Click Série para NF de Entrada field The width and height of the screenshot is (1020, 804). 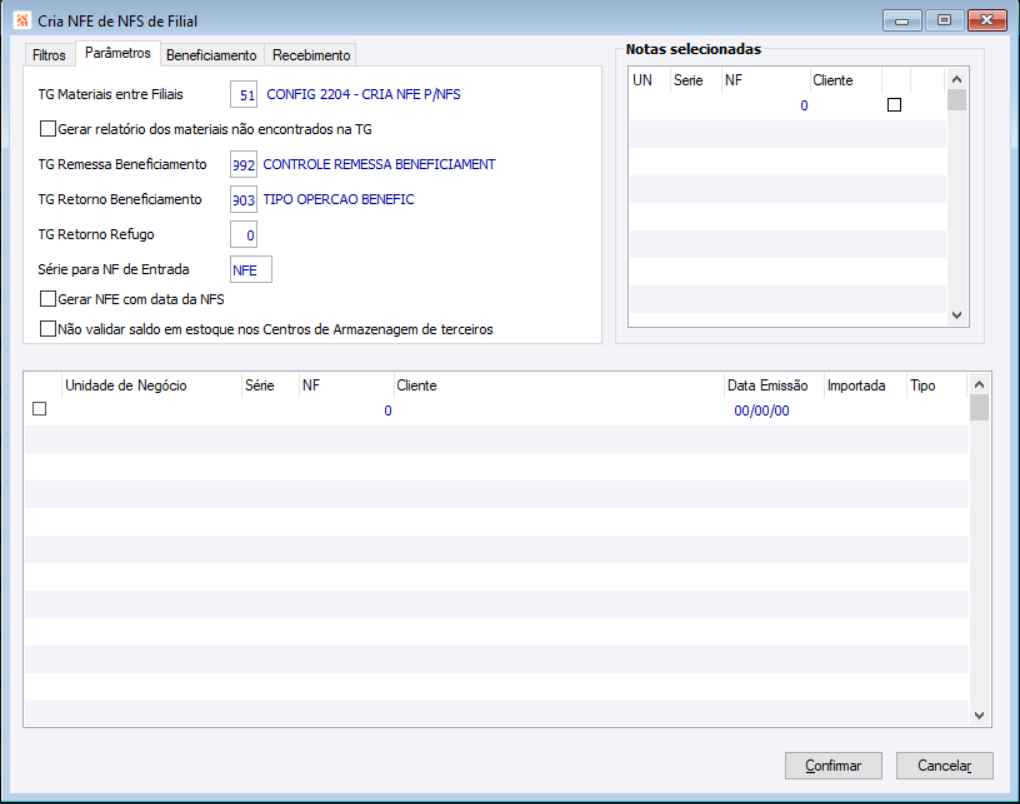[251, 270]
